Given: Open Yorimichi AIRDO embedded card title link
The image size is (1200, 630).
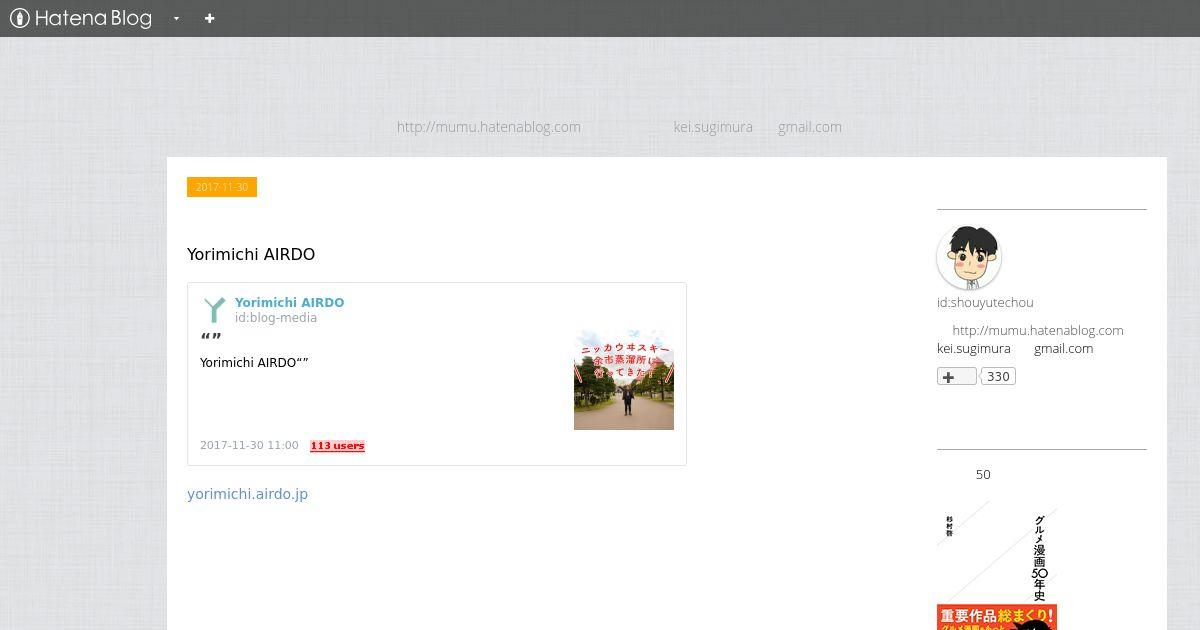Looking at the screenshot, I should tap(289, 302).
